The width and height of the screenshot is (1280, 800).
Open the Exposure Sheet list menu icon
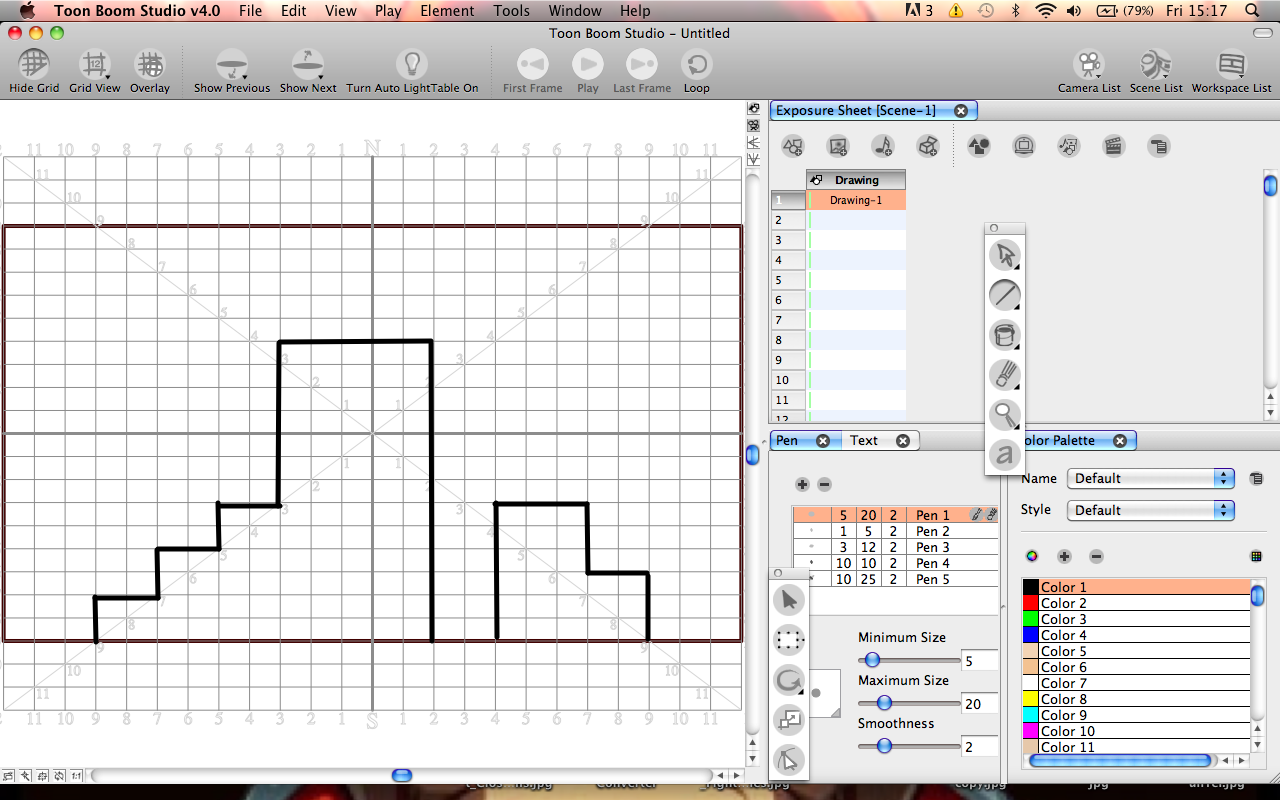1158,146
